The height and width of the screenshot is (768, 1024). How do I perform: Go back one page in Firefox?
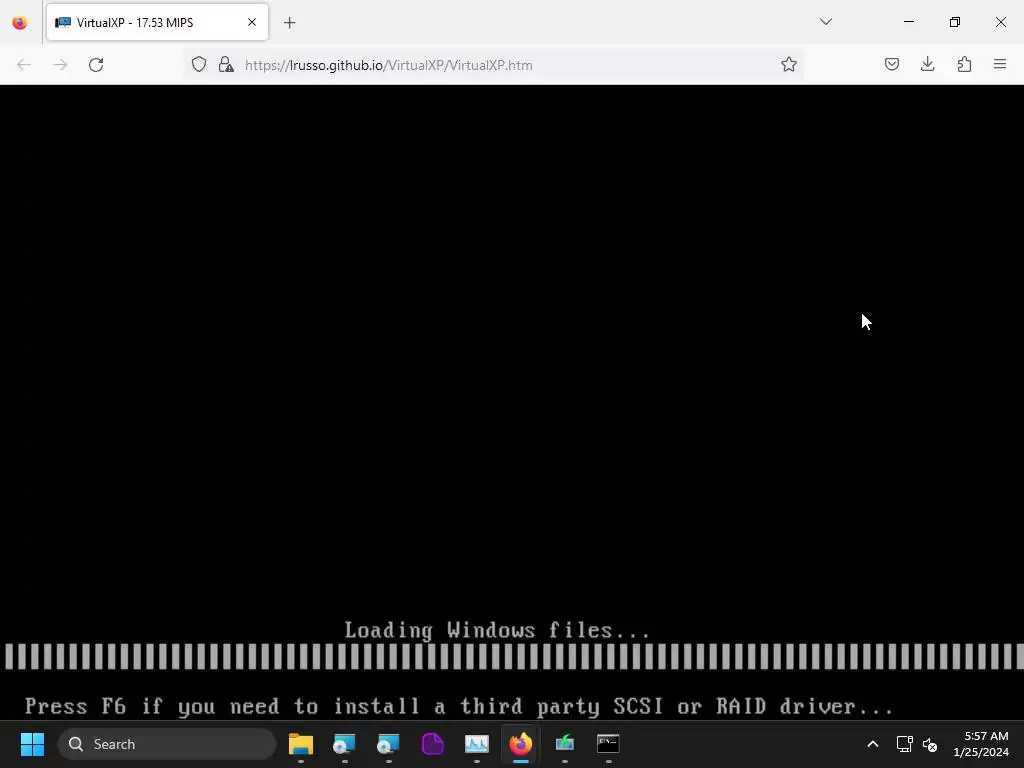24,65
